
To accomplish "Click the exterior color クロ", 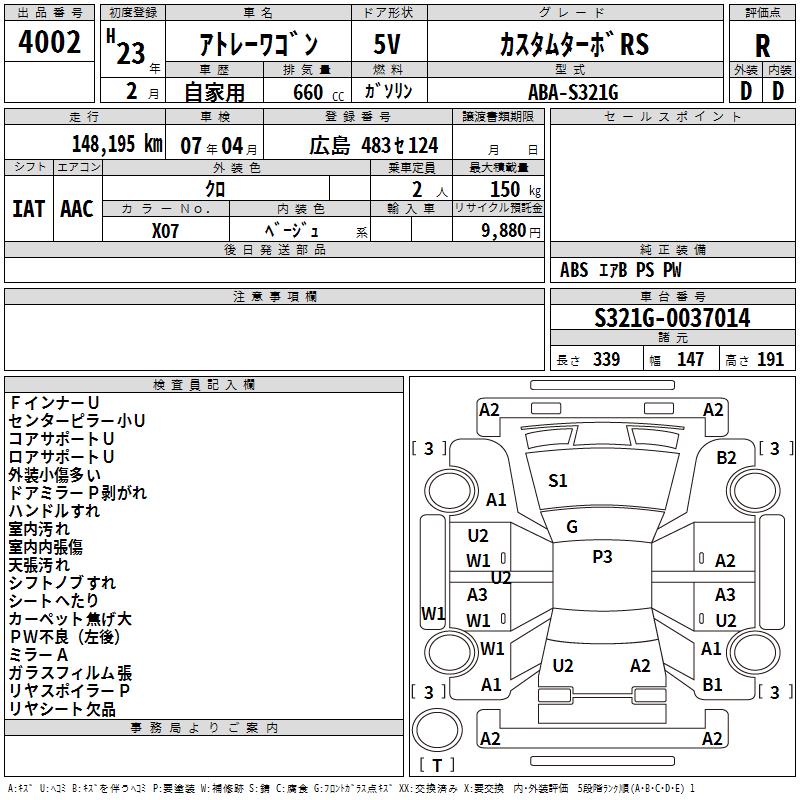I will coord(215,189).
